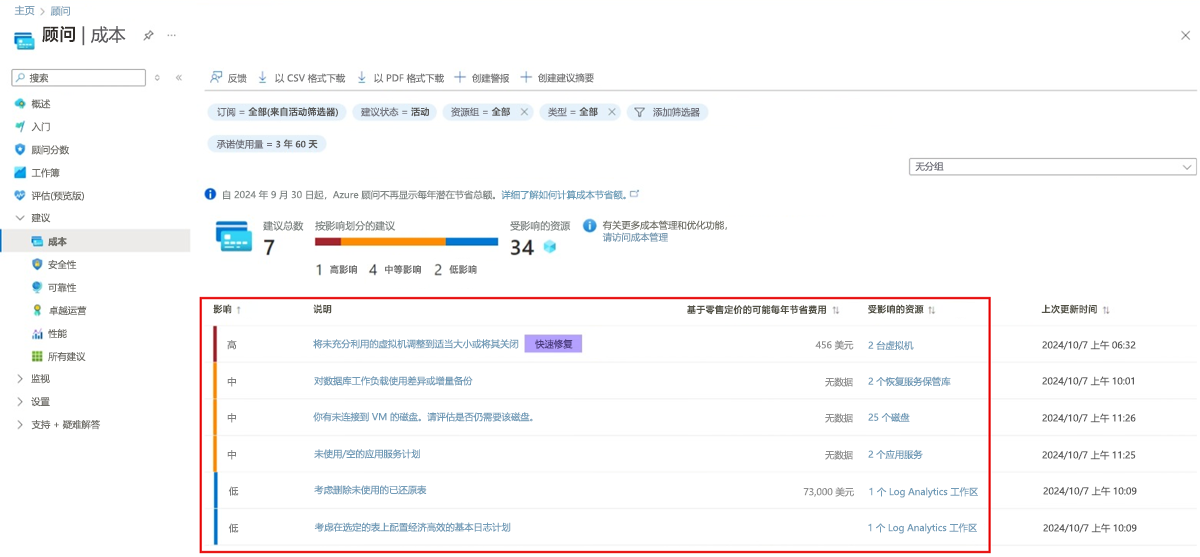Click the 快速修复 quick fix badge
The width and height of the screenshot is (1200, 557).
click(553, 344)
